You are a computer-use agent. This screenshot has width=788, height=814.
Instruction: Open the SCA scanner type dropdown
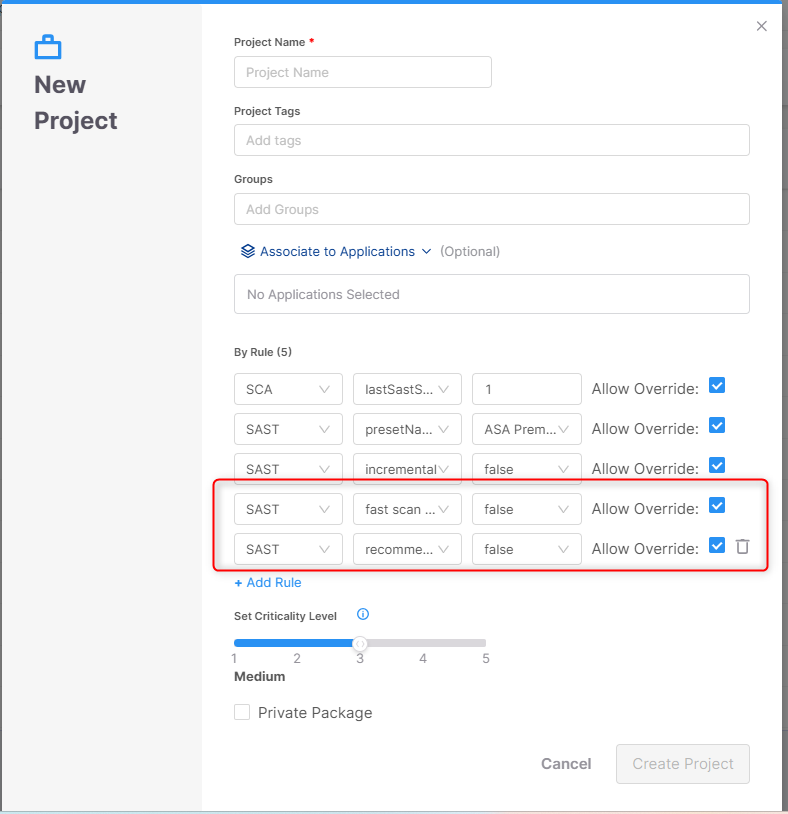coord(288,389)
